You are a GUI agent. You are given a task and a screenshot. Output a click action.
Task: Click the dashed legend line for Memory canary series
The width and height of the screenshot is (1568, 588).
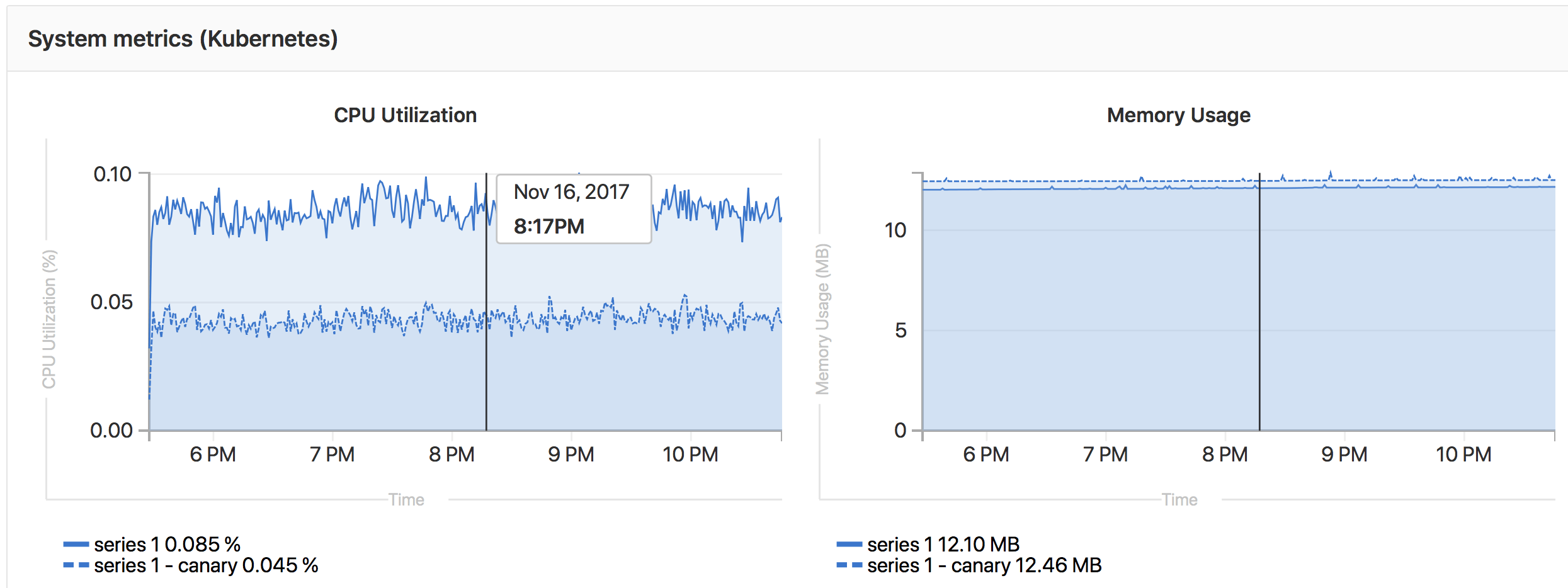click(x=849, y=565)
